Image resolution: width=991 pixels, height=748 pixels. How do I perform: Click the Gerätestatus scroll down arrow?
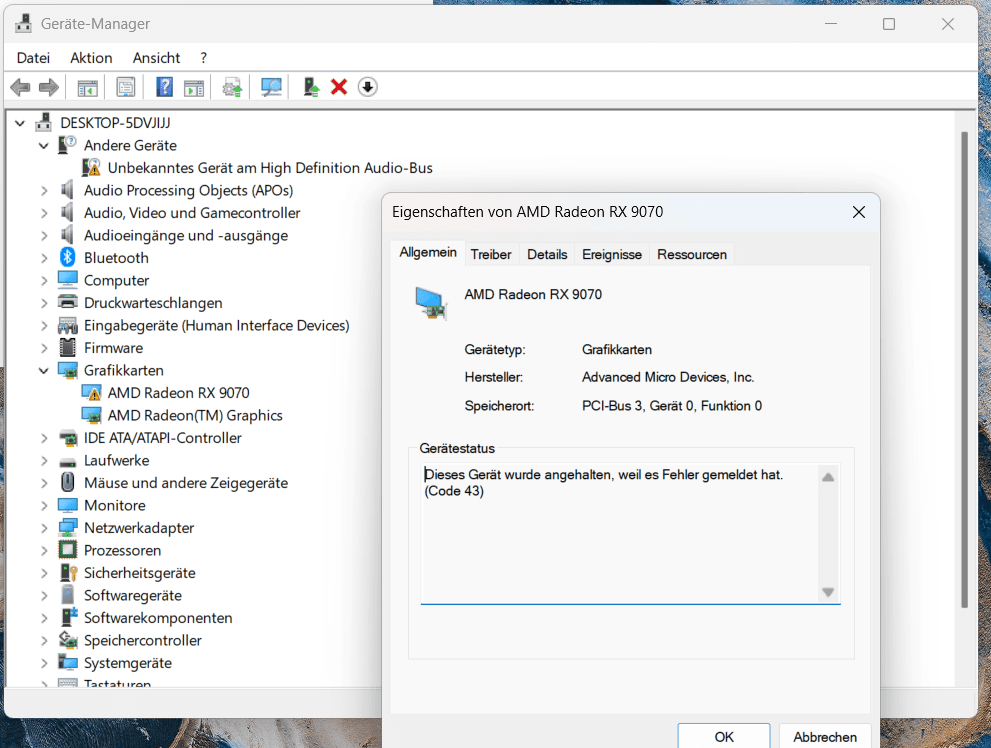tap(828, 592)
